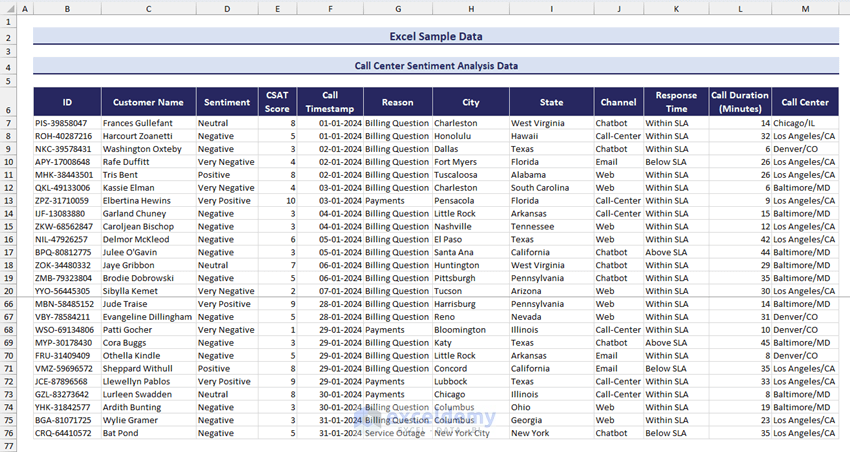Click city cell Harrisburg
Screen dimensions: 850x452
pos(471,304)
